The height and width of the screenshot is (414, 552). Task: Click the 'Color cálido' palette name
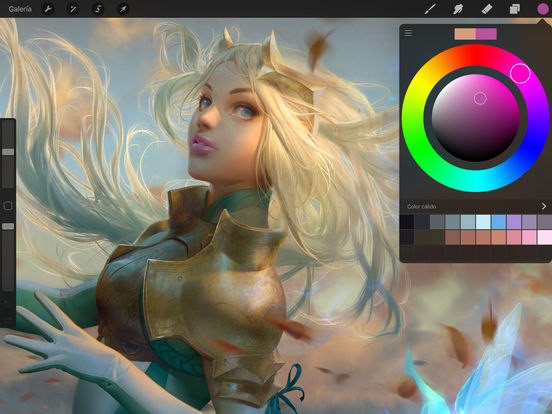[421, 207]
